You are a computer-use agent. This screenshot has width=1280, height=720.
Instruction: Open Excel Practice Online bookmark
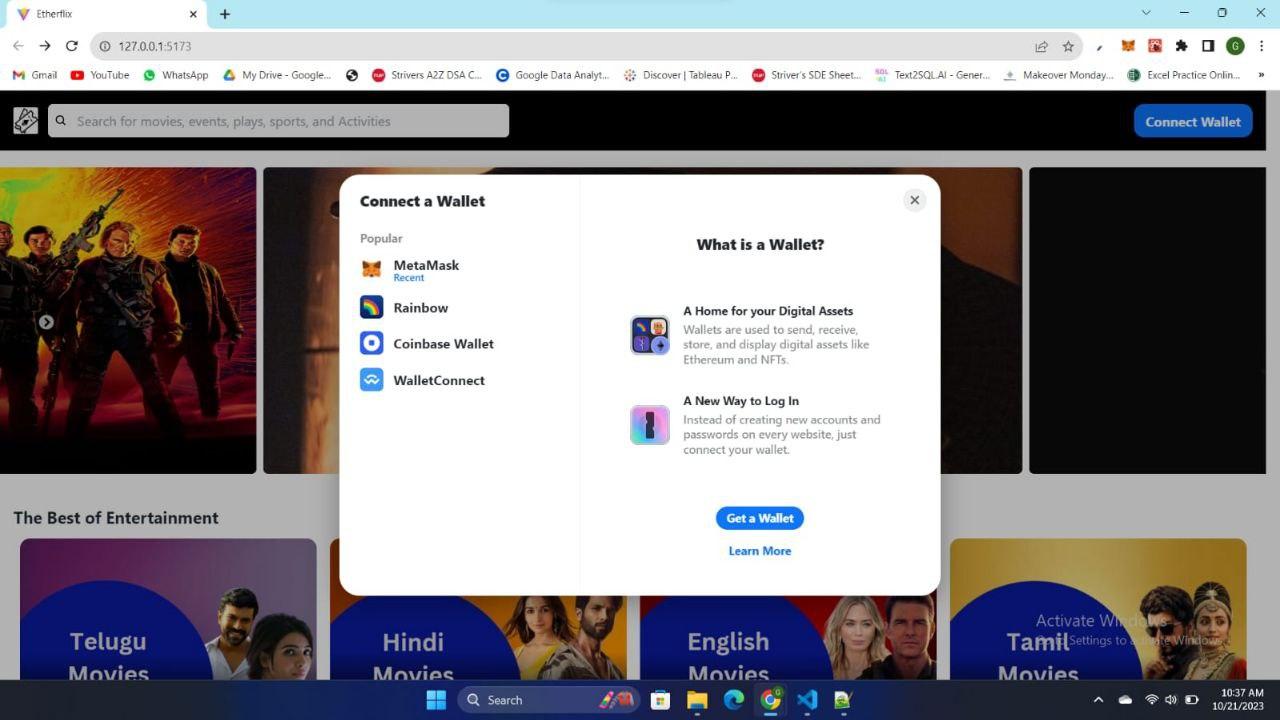coord(1184,75)
